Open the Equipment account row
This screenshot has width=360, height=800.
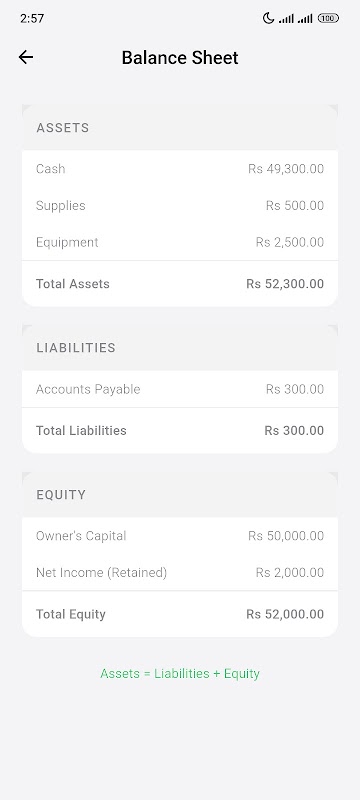point(180,242)
